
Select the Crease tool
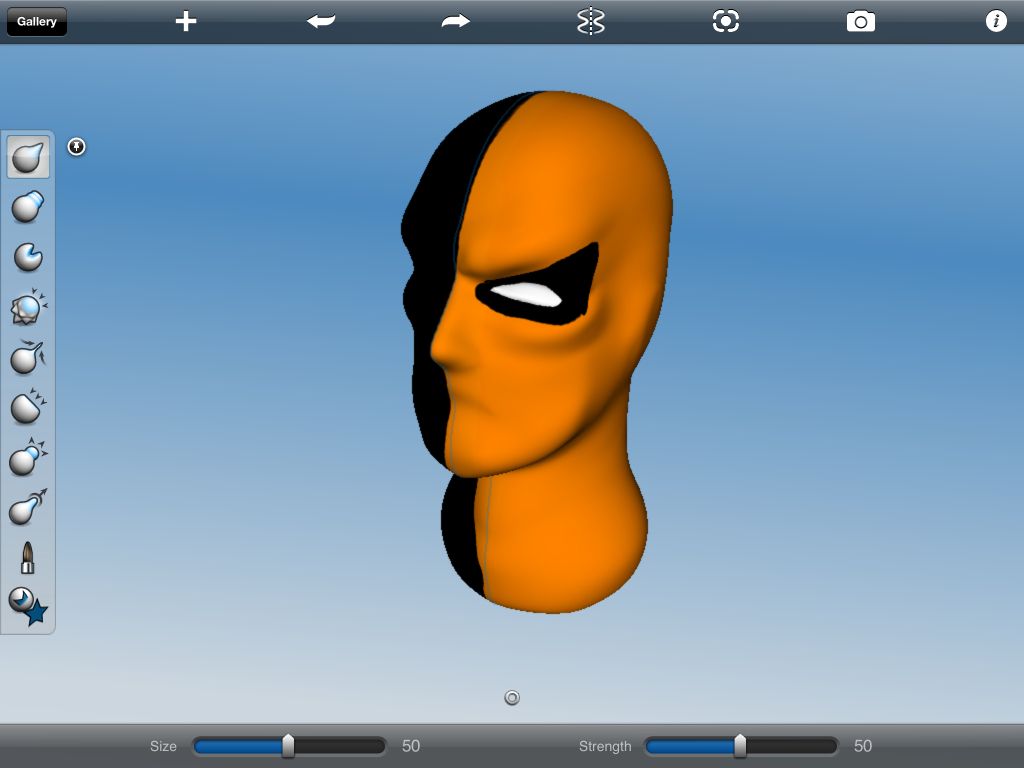pyautogui.click(x=28, y=257)
